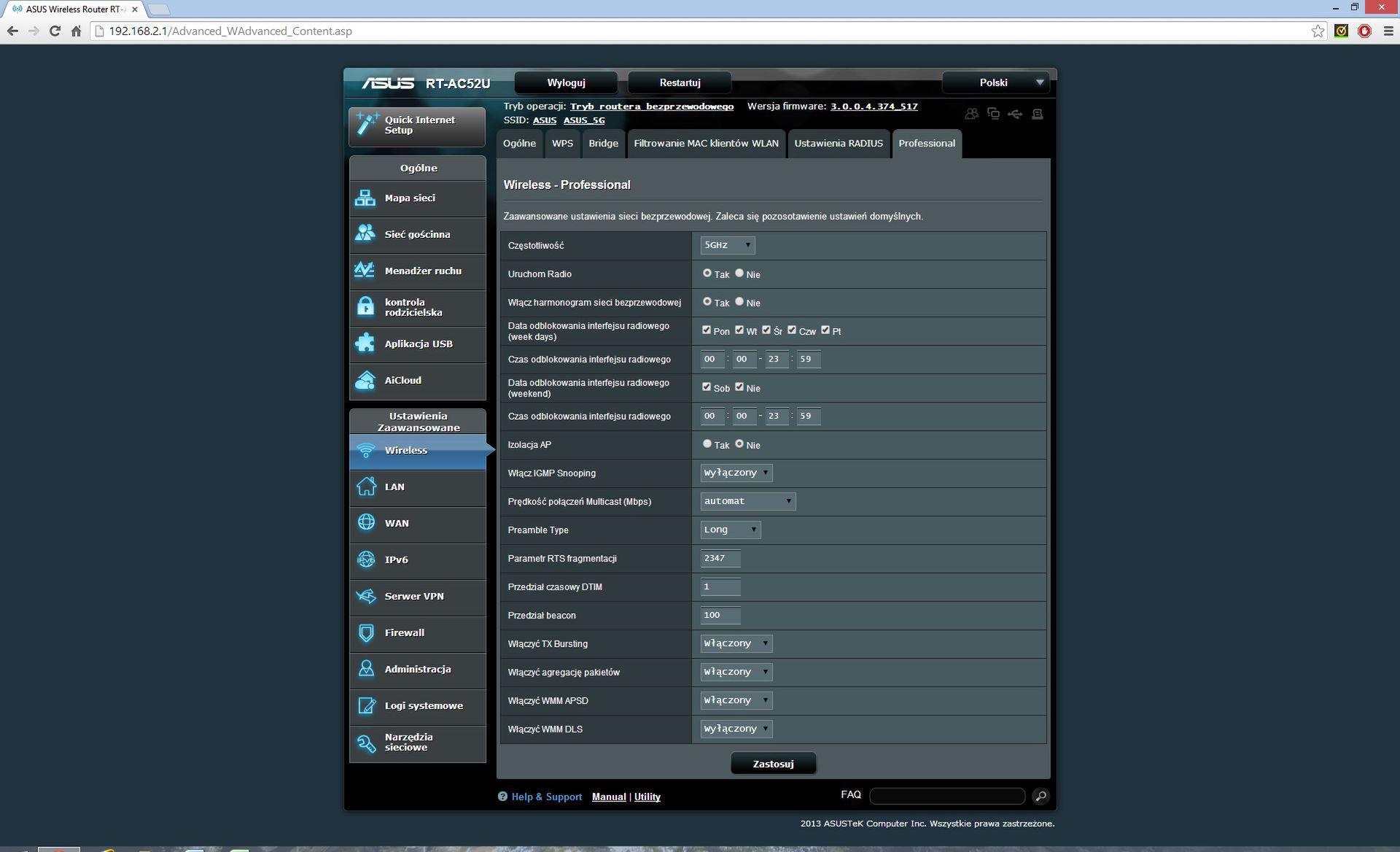Screen dimensions: 1400x852
Task: Open IPv6 settings
Action: click(x=417, y=560)
